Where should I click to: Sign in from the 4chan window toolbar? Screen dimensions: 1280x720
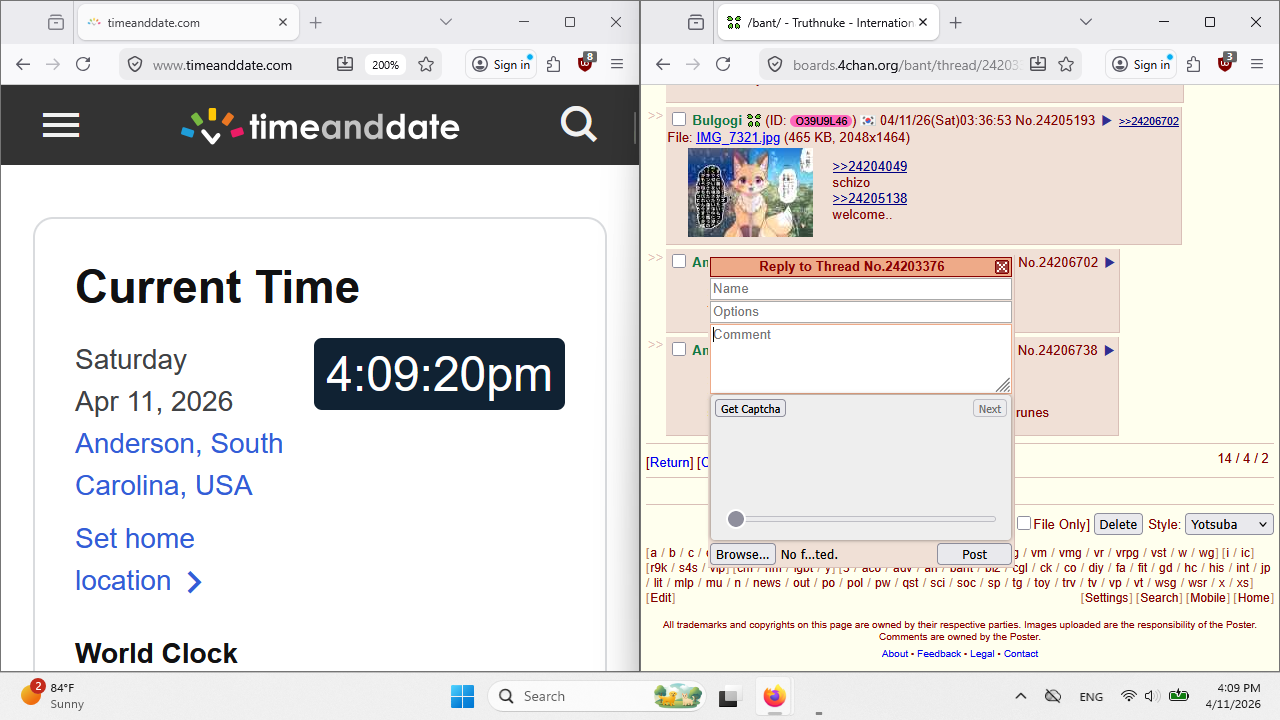[x=1141, y=64]
